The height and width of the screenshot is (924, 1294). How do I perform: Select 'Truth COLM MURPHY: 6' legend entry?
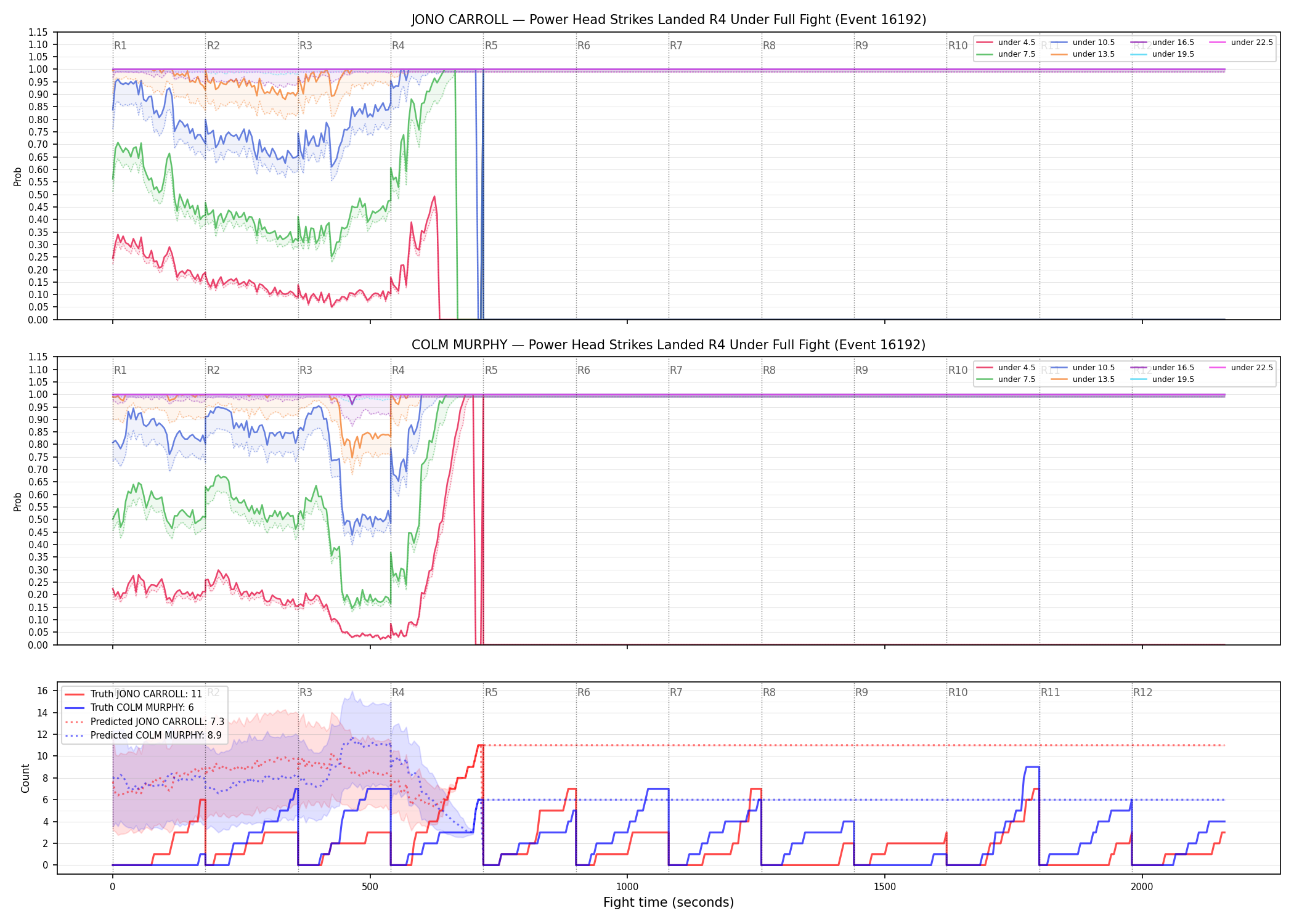point(129,708)
